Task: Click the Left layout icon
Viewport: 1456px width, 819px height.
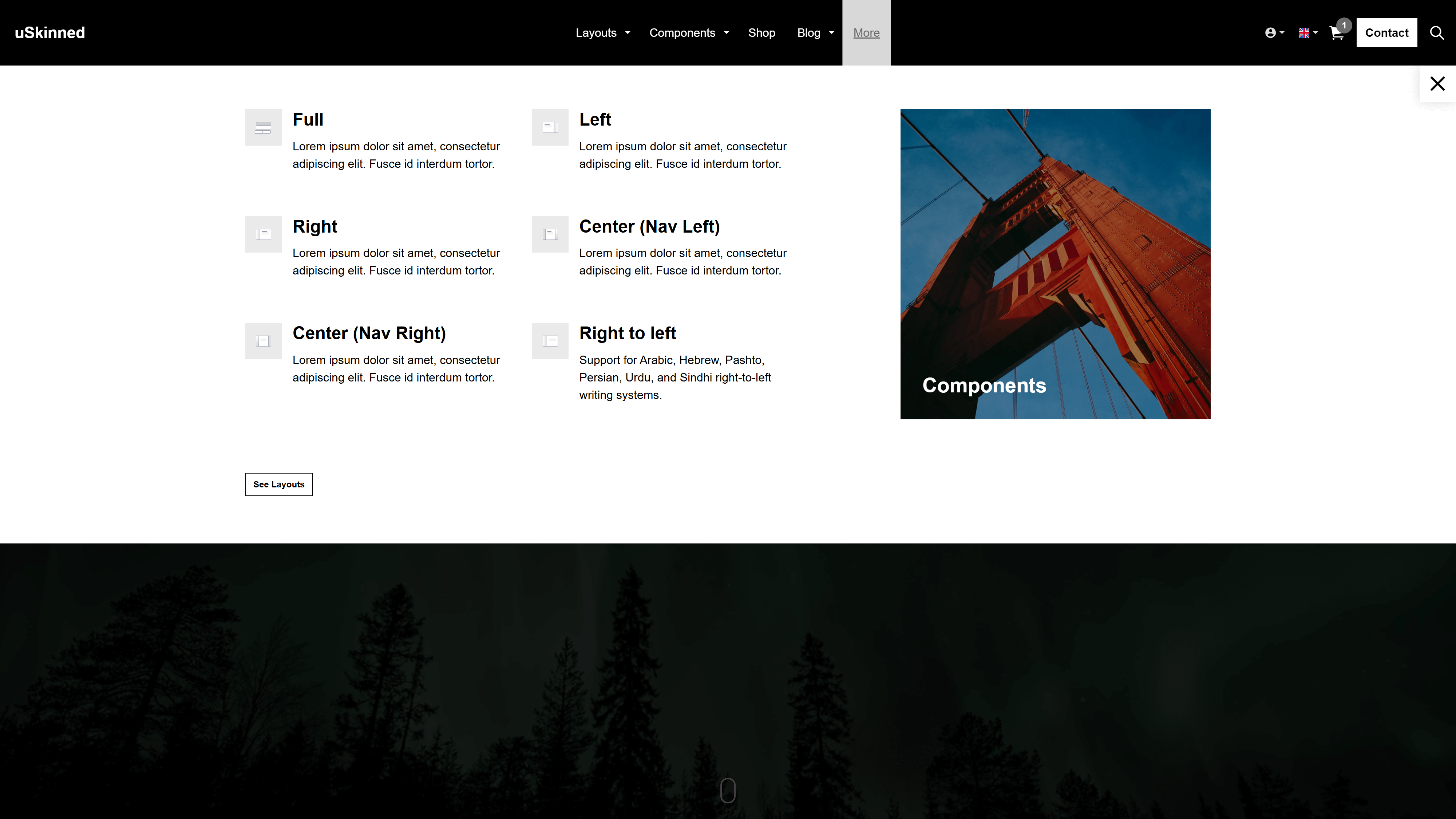Action: pyautogui.click(x=550, y=127)
